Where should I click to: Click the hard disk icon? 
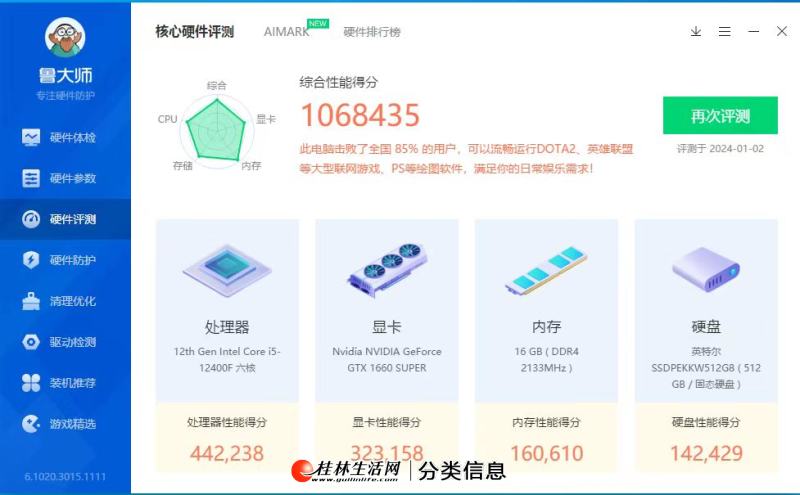click(x=706, y=269)
